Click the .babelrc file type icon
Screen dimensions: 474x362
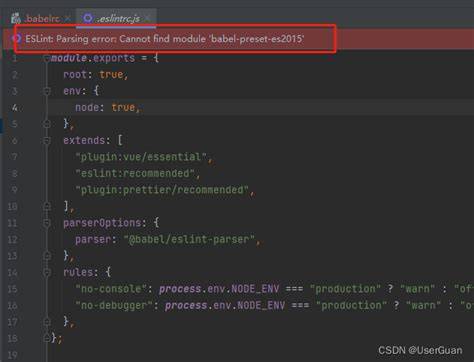point(16,19)
